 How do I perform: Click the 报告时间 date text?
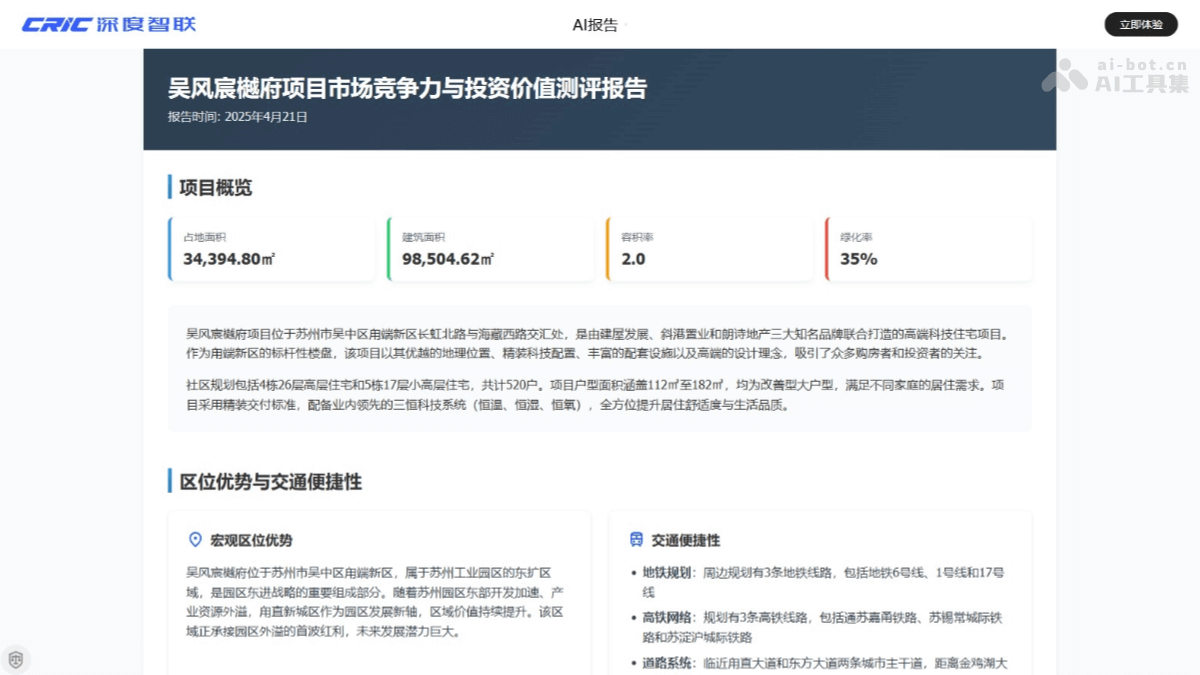pyautogui.click(x=237, y=116)
